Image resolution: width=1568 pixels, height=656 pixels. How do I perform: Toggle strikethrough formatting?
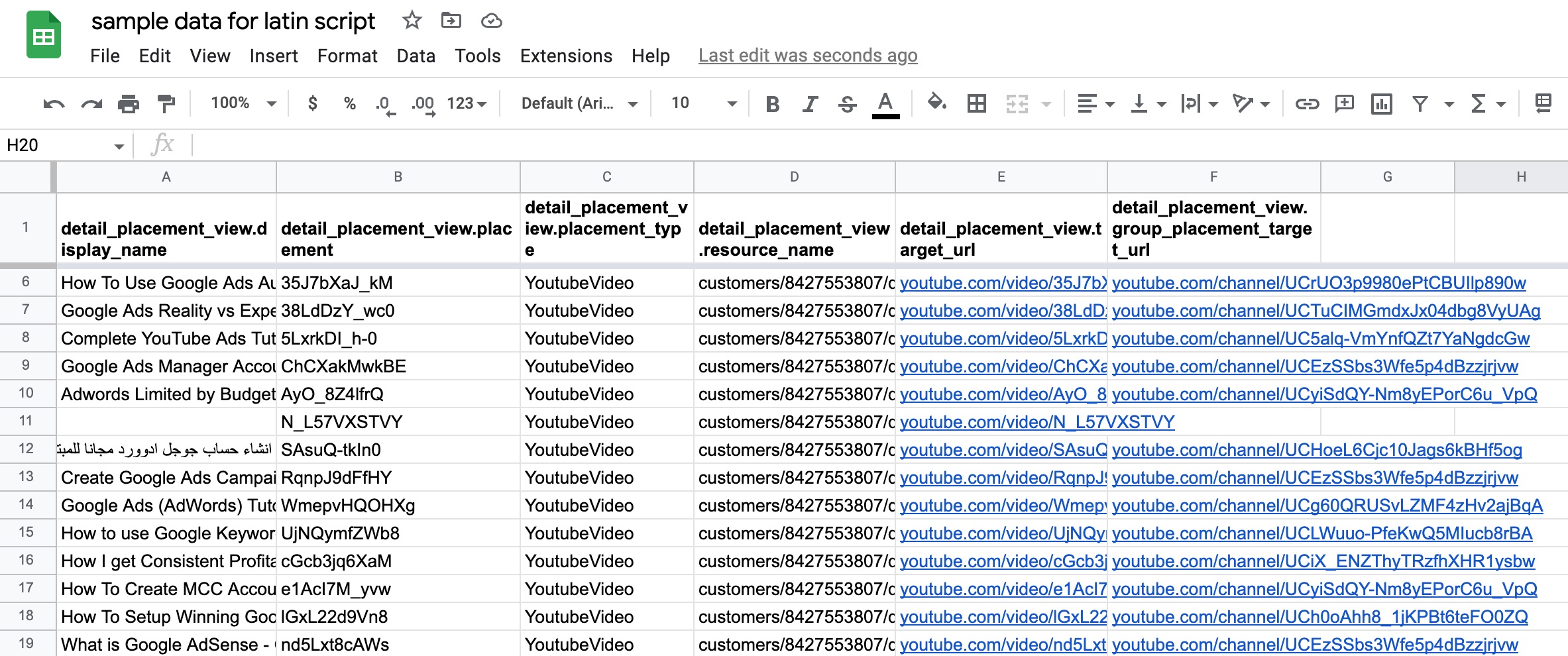848,103
